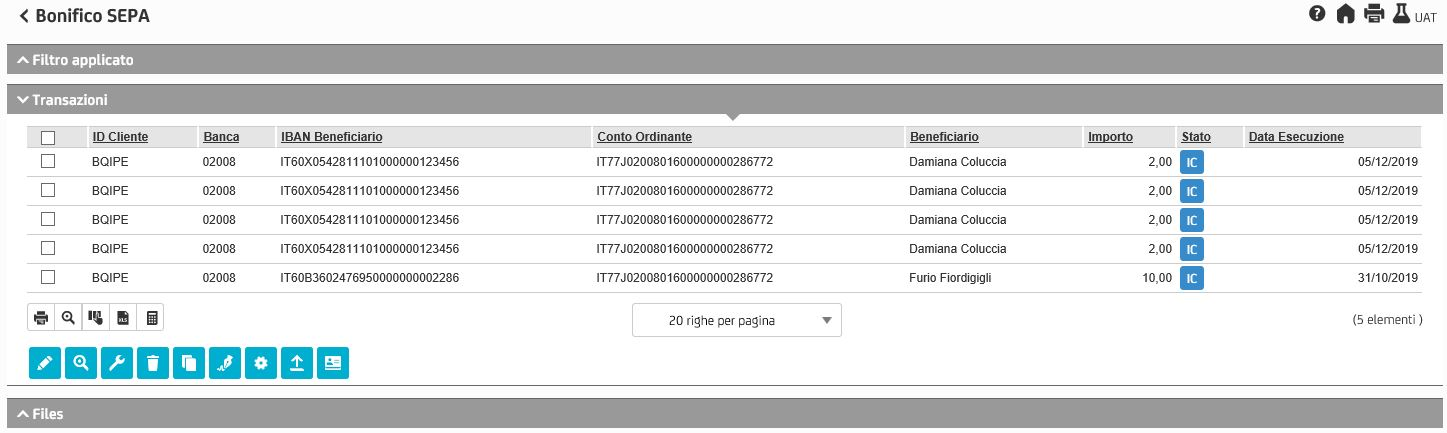Tick checkbox for Furio Fiordigigli row
The height and width of the screenshot is (433, 1447).
pyautogui.click(x=48, y=277)
